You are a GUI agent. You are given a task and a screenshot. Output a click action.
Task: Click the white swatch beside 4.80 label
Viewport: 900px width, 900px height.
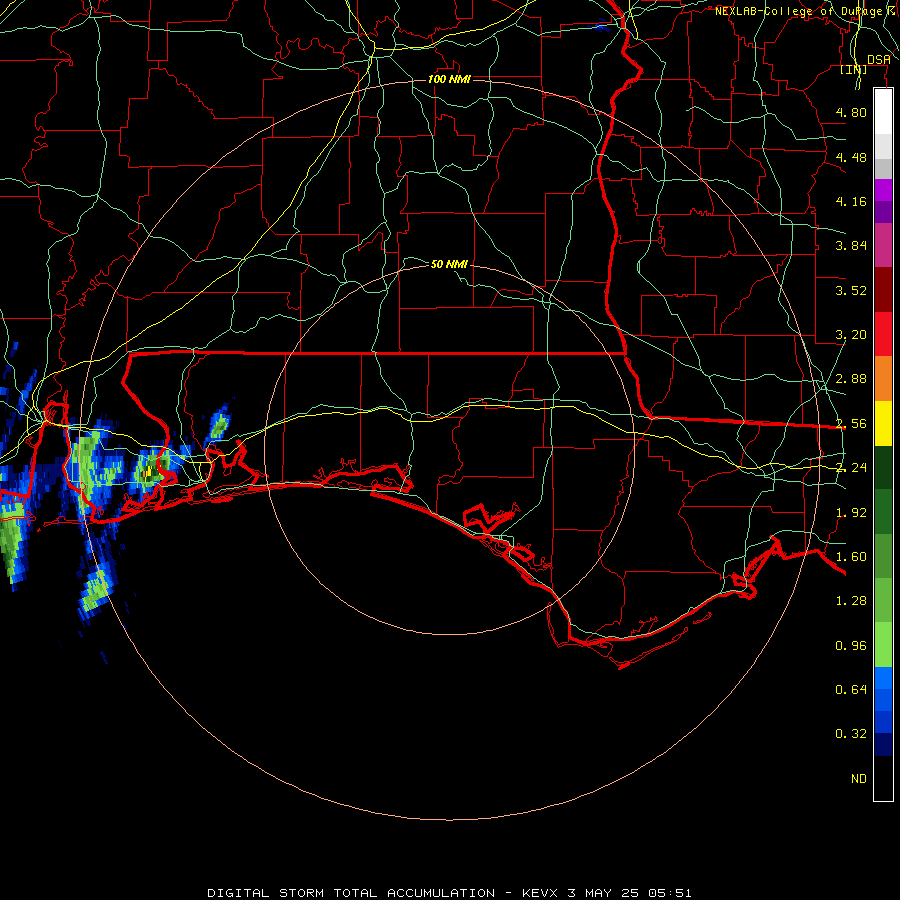click(x=883, y=112)
